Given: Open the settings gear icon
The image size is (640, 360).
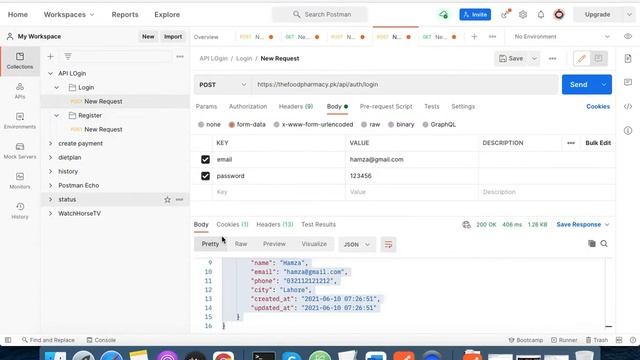Looking at the screenshot, I should tap(523, 15).
